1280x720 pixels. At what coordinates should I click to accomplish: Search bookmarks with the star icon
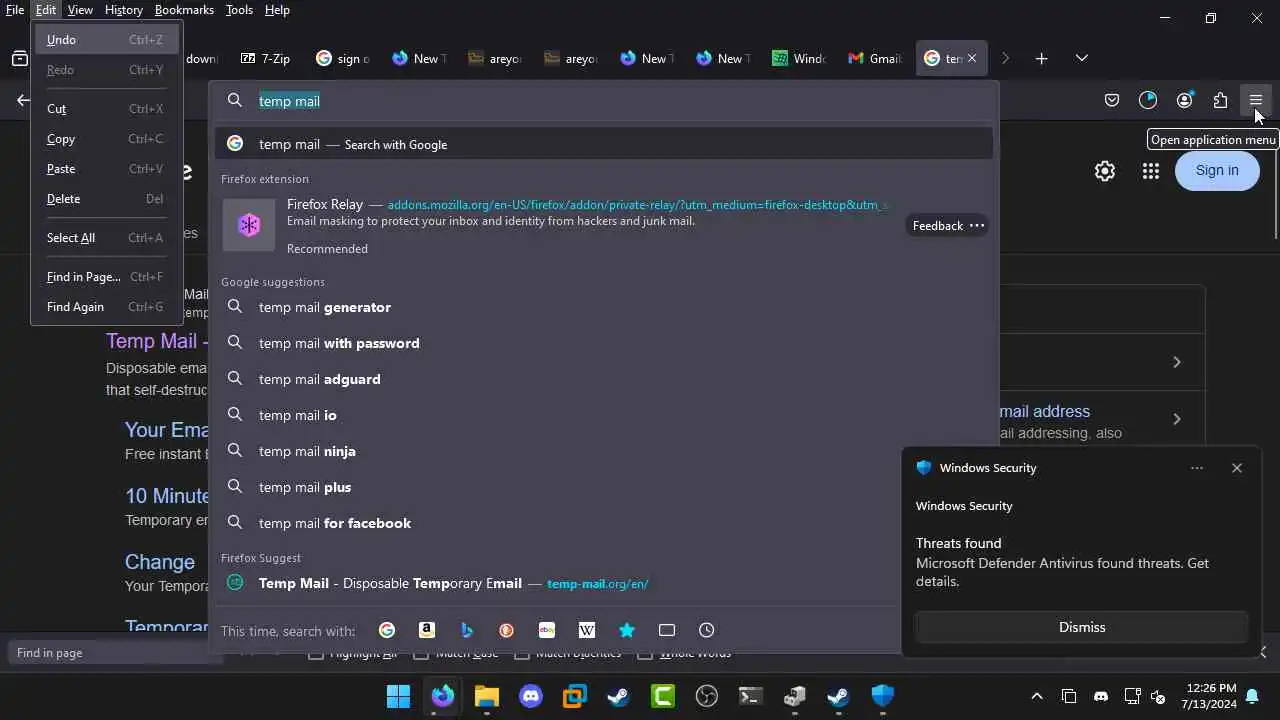(627, 630)
